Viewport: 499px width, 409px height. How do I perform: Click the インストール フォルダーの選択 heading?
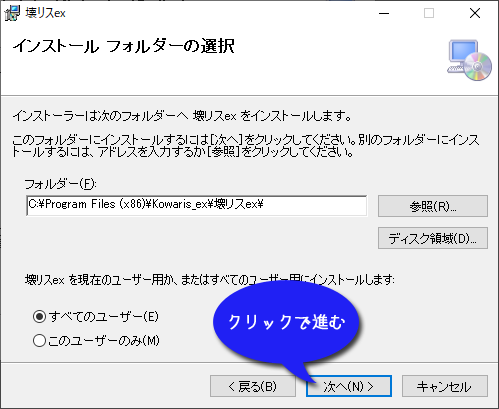click(x=123, y=46)
